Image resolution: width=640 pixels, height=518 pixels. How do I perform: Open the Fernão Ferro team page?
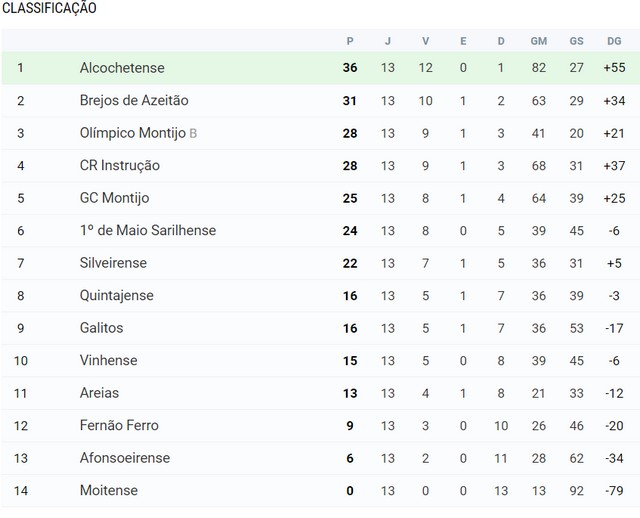(119, 425)
